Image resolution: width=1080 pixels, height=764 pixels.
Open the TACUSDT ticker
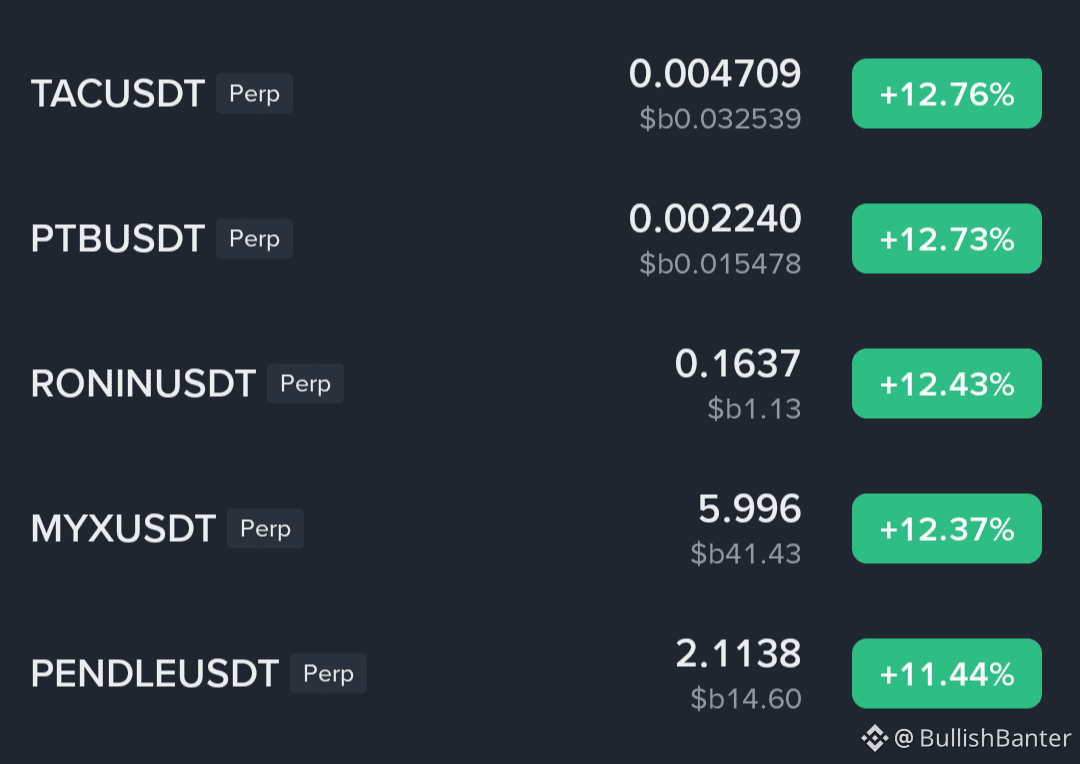click(117, 93)
